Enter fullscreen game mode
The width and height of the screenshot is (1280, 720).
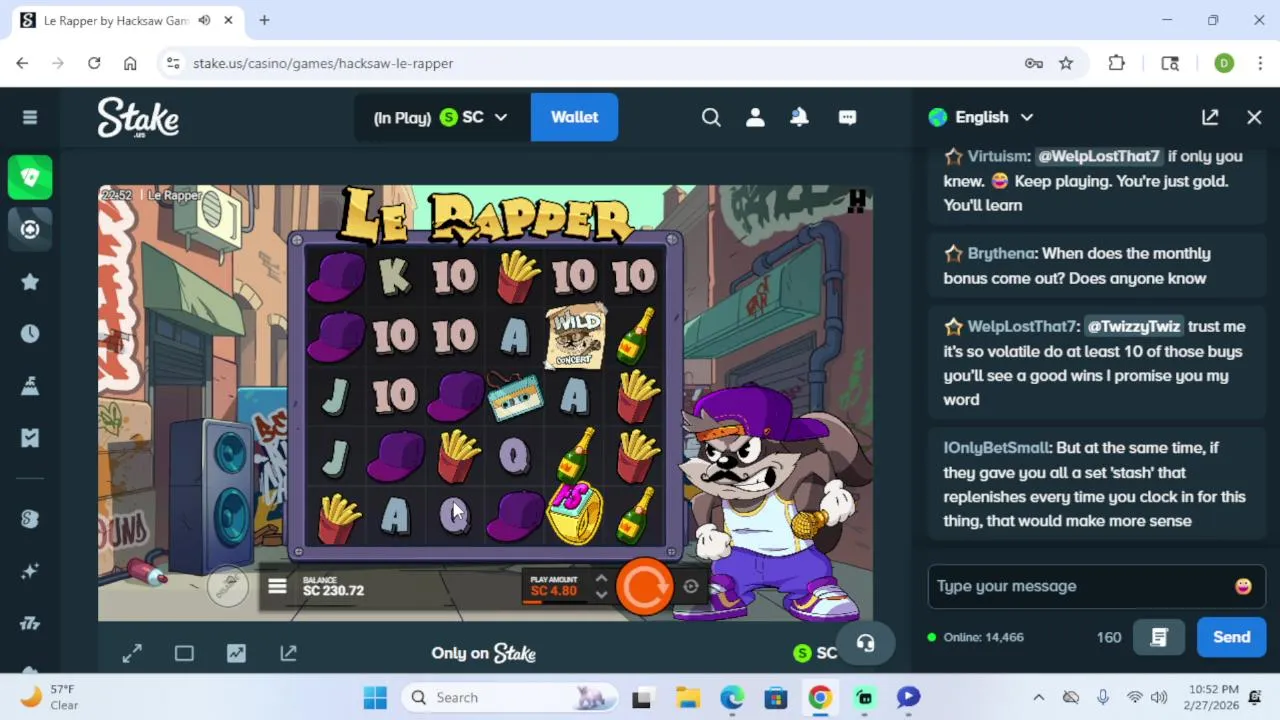(x=132, y=653)
